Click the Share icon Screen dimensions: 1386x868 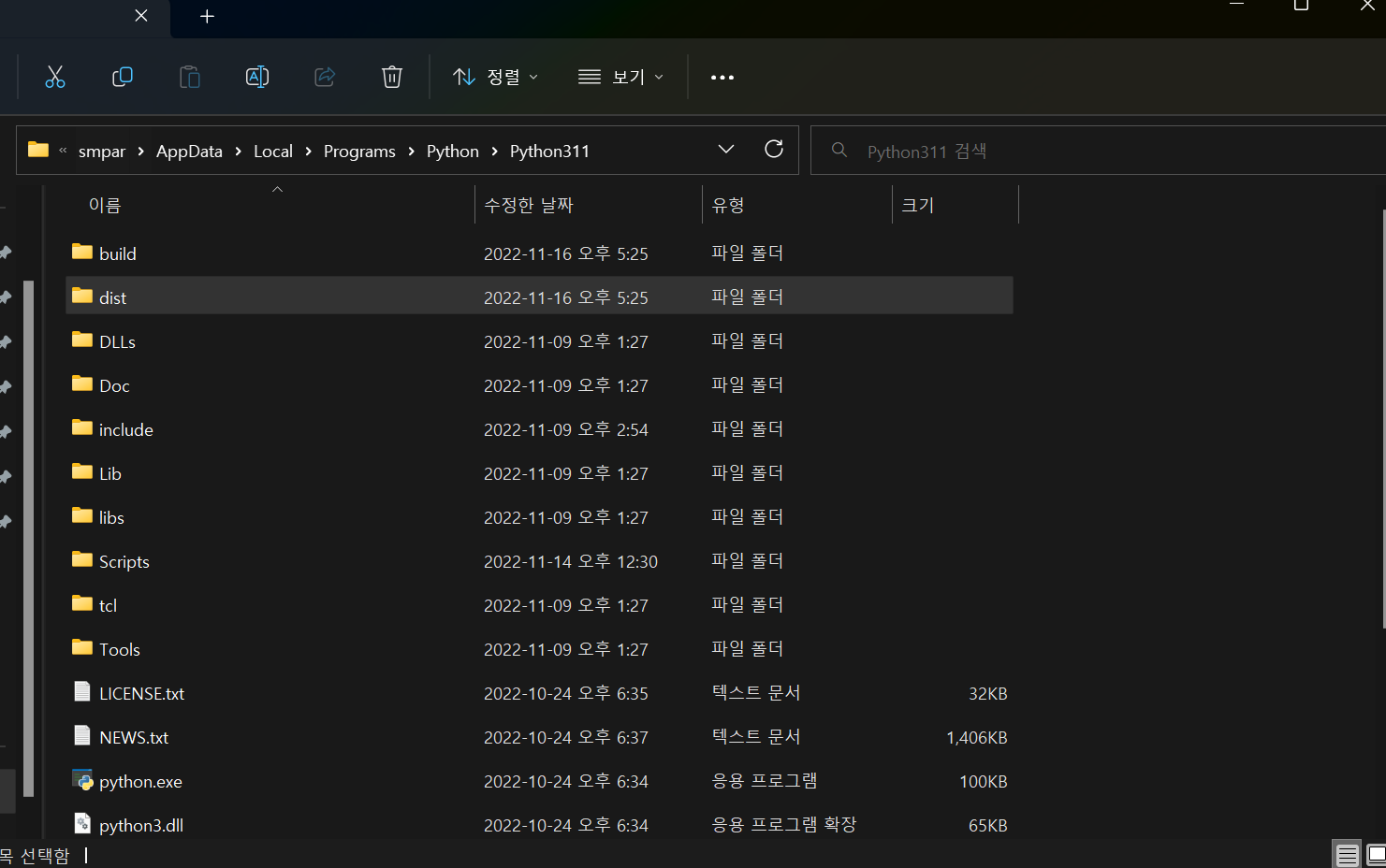[325, 77]
